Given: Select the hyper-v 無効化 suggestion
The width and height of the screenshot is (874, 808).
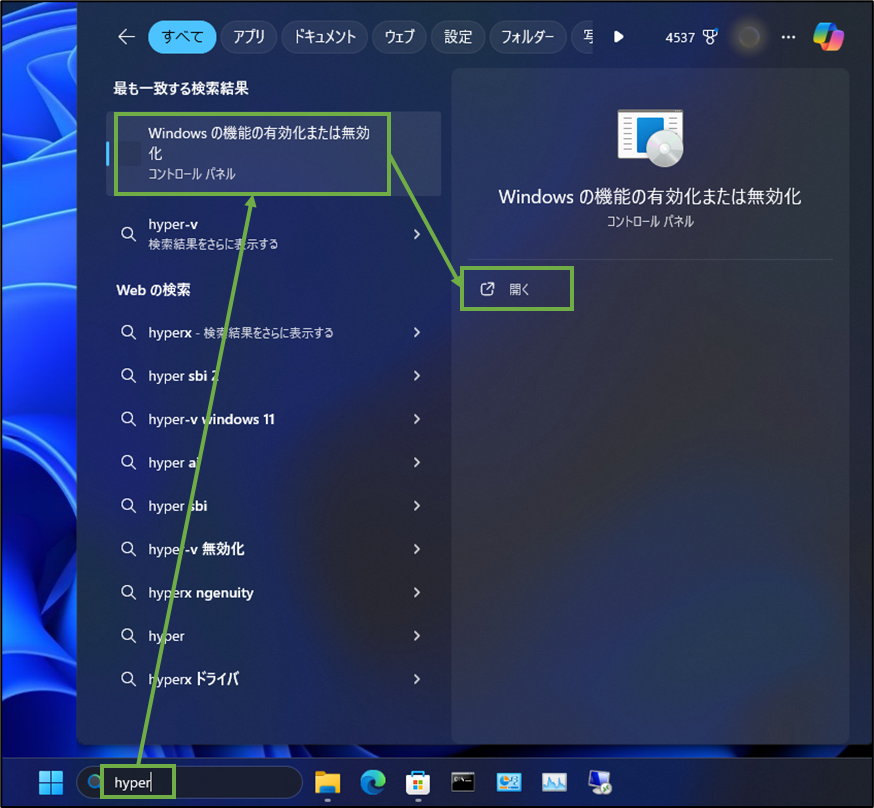Looking at the screenshot, I should 273,549.
